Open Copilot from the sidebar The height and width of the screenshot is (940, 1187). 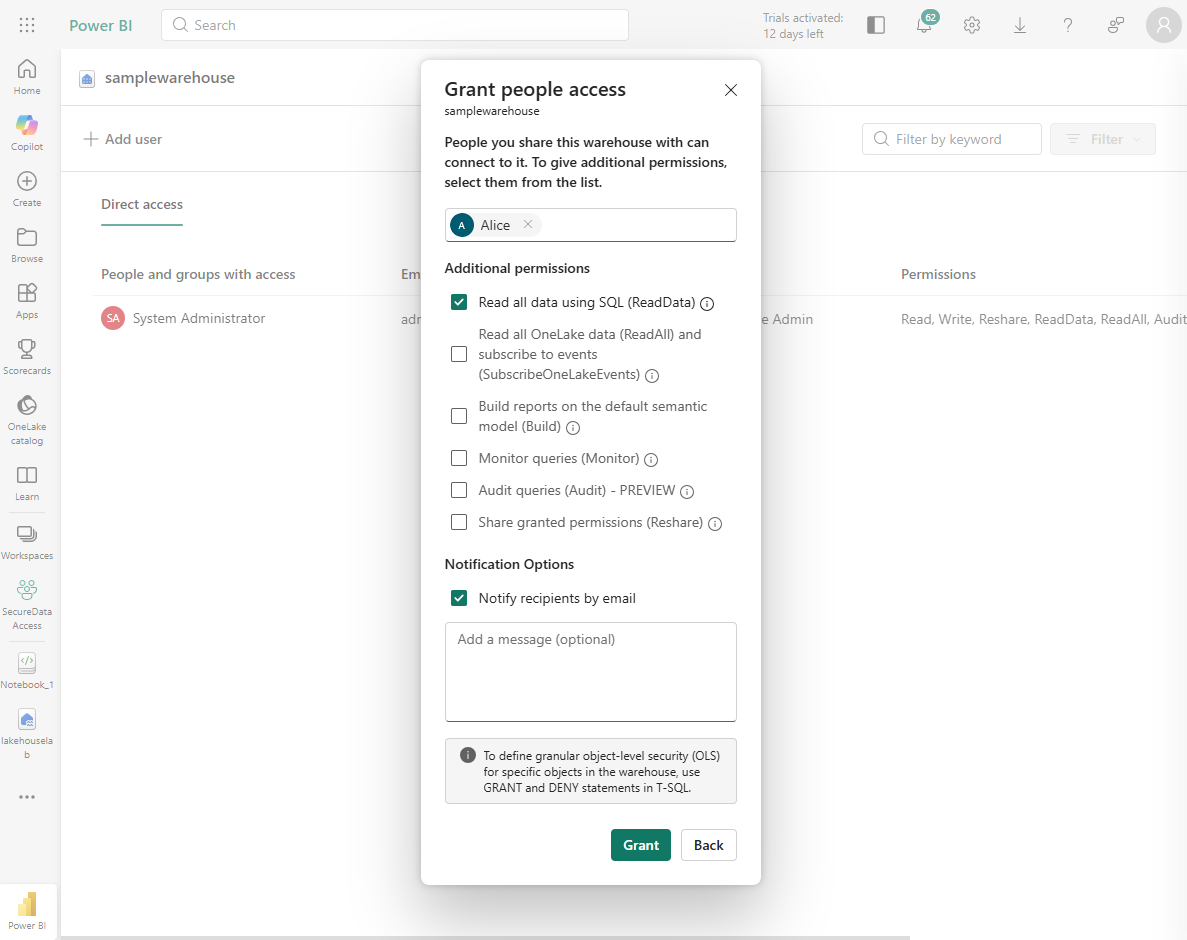coord(26,133)
